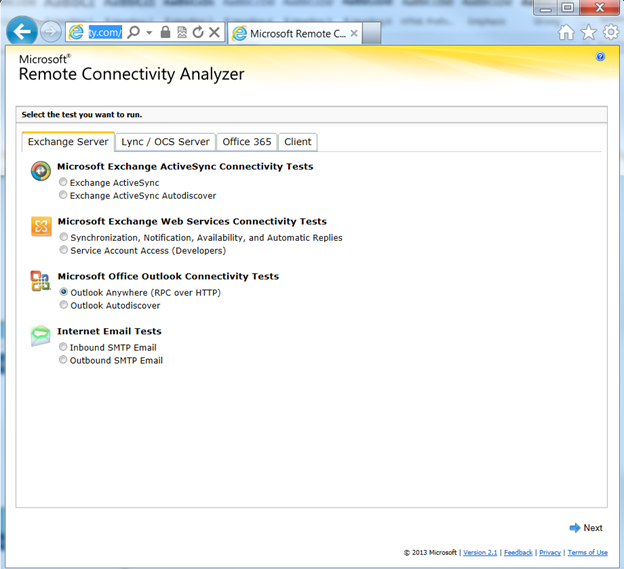The height and width of the screenshot is (569, 624).
Task: Click the Office Outlook Connectivity Tests icon
Action: click(x=41, y=281)
